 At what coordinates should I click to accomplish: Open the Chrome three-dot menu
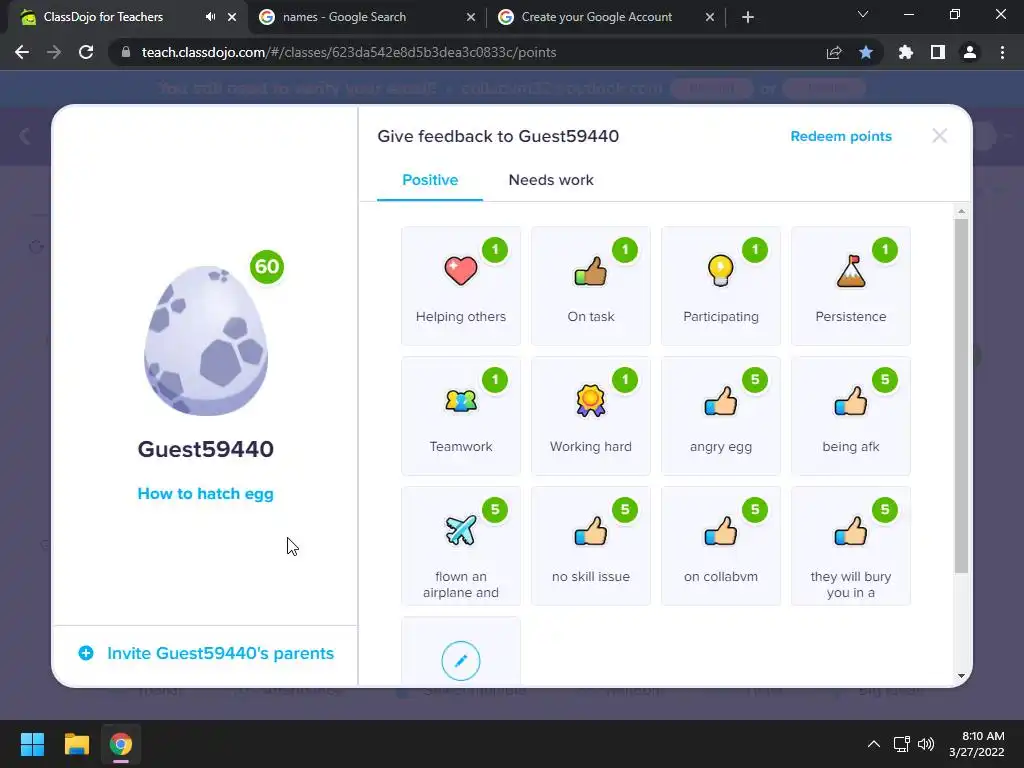point(1002,52)
